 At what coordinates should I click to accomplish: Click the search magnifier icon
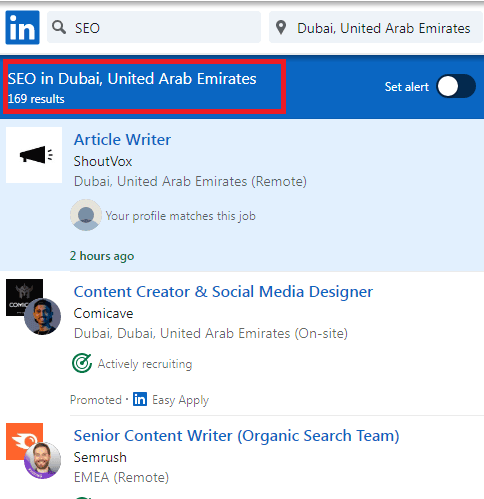click(x=59, y=27)
